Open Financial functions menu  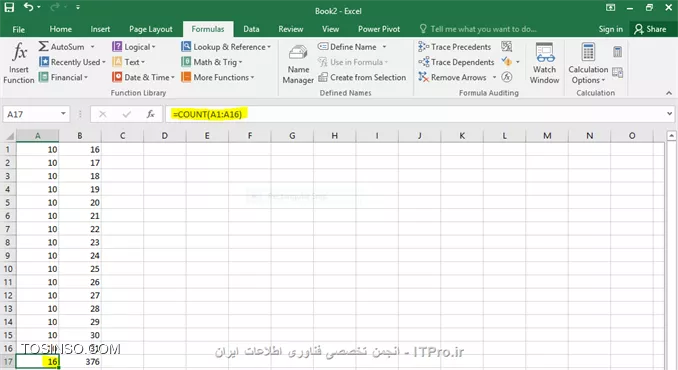pos(63,77)
